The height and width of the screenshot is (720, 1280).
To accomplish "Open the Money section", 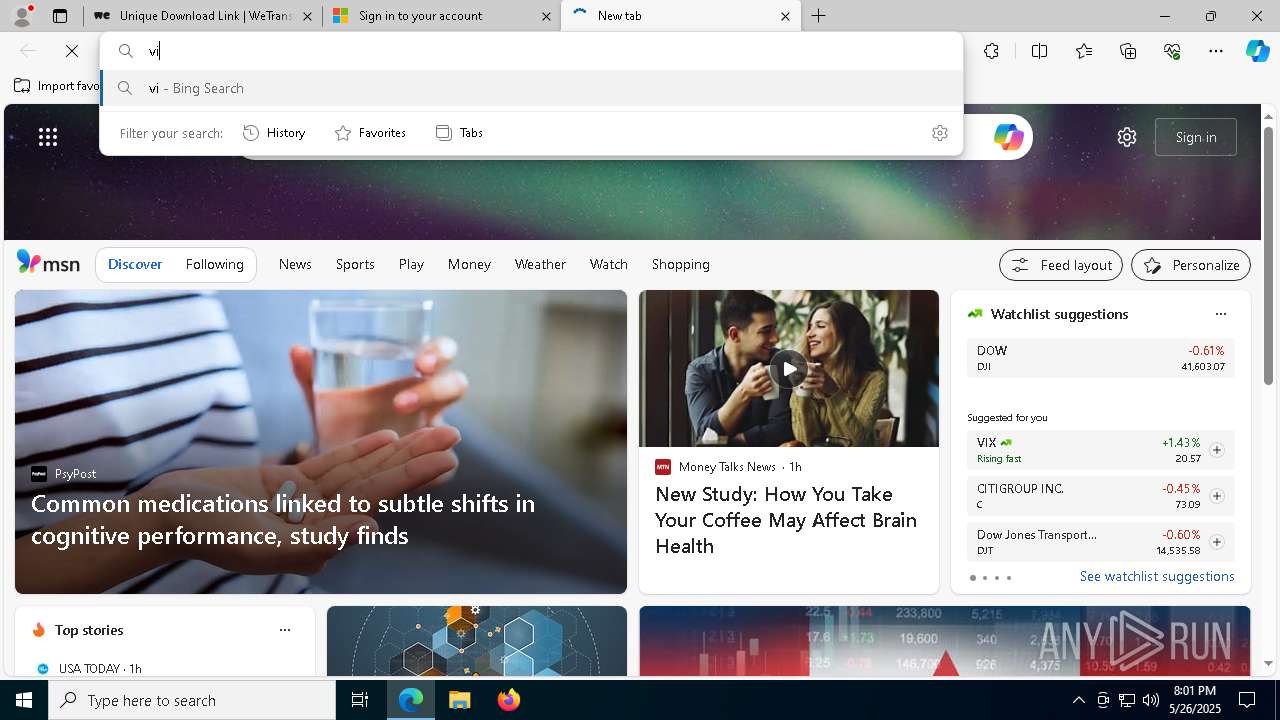I will coord(469,264).
